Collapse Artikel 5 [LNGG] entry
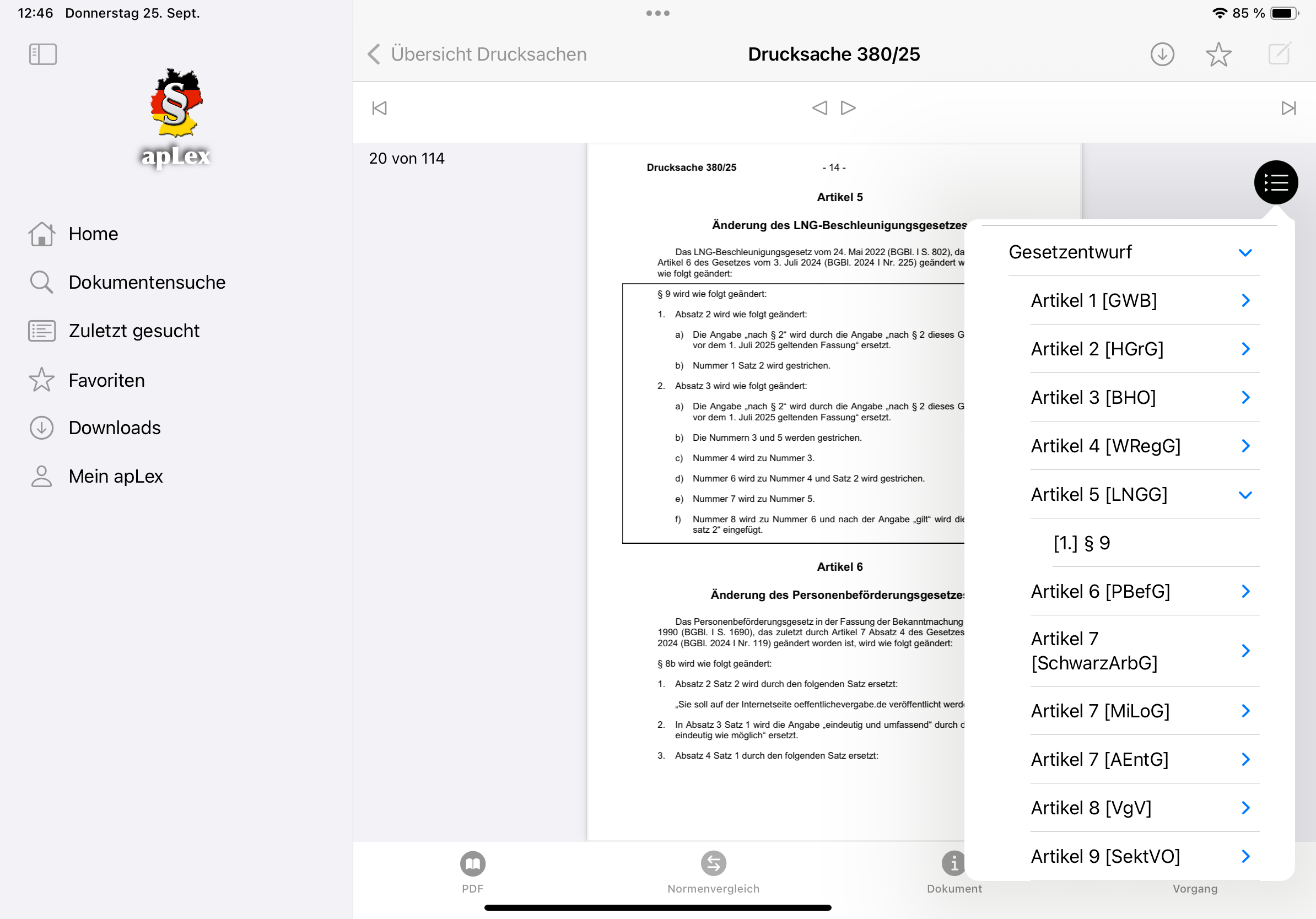The image size is (1316, 919). point(1244,494)
